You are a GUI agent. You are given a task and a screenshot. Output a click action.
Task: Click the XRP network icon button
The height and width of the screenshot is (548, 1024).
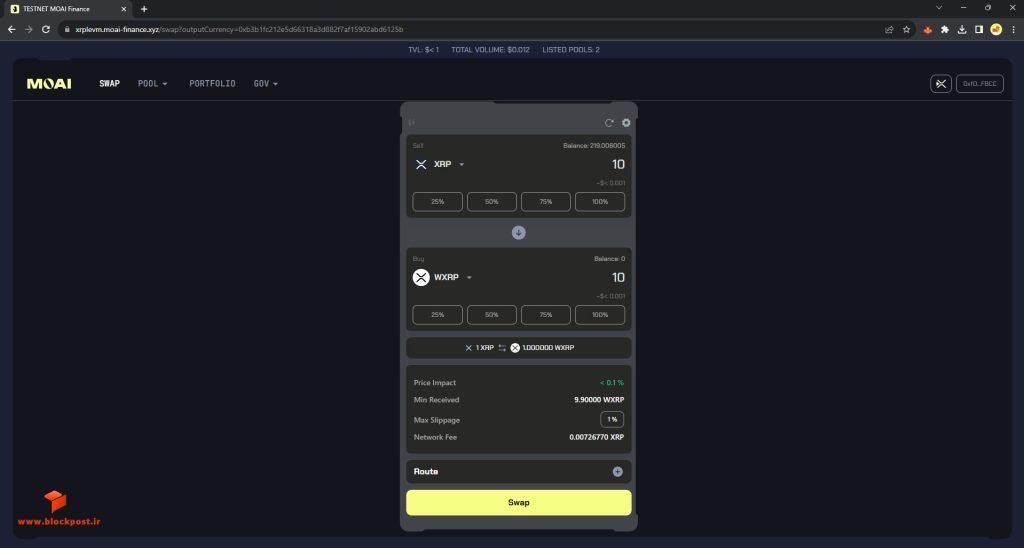[x=940, y=84]
